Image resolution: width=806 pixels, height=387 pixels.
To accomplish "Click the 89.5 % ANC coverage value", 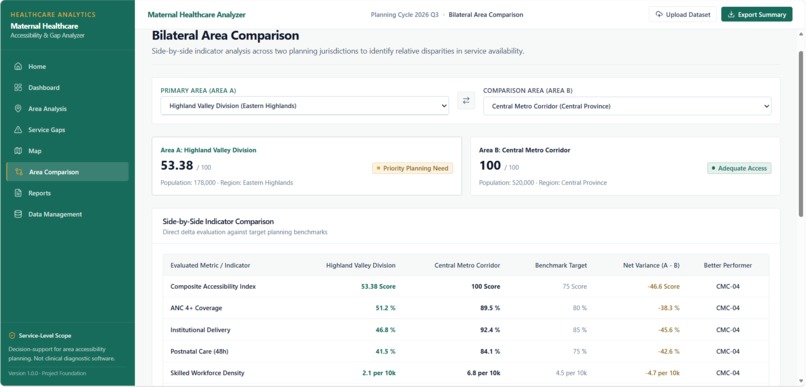I will 490,308.
